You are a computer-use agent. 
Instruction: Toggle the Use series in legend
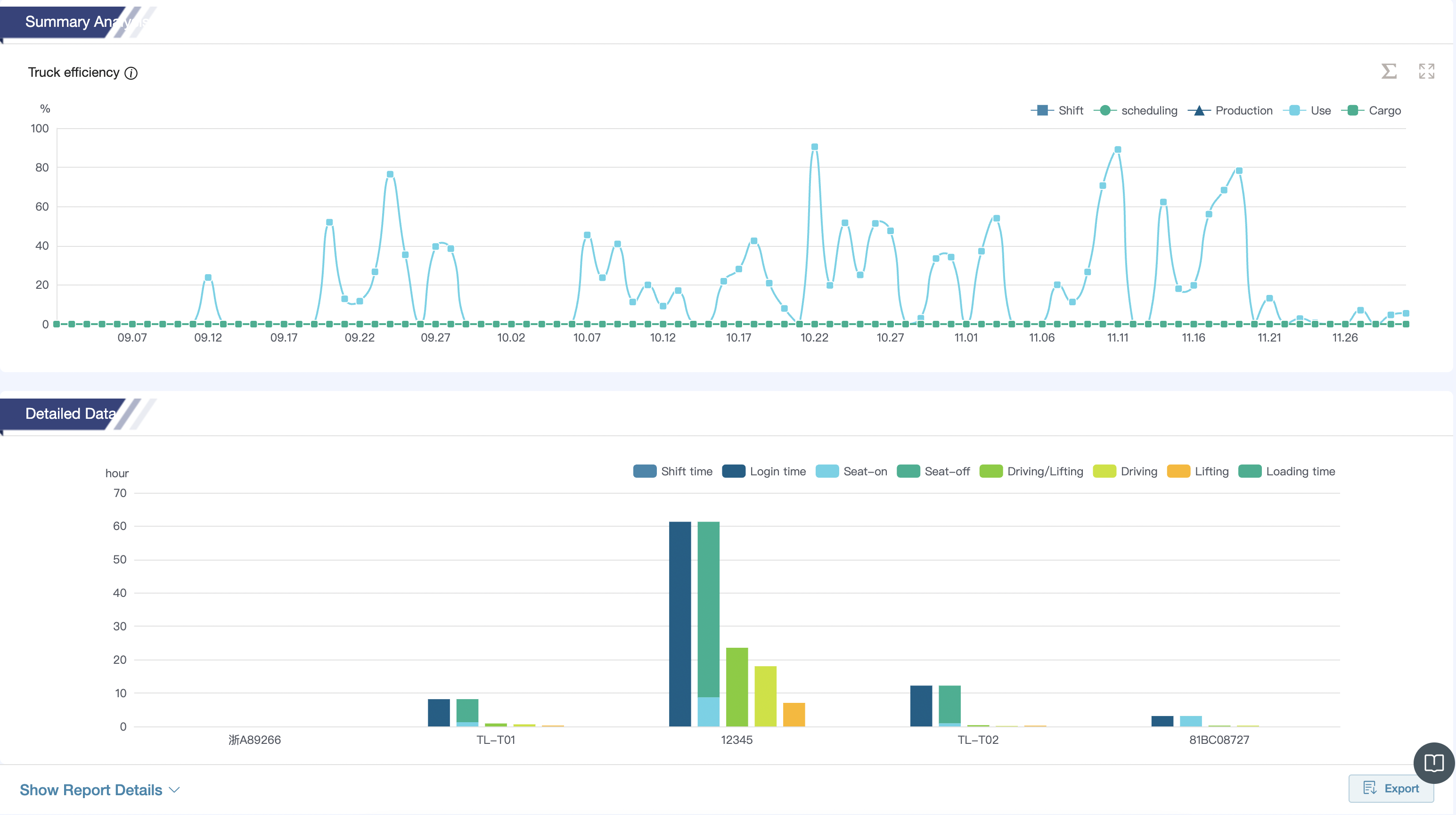click(x=1307, y=111)
